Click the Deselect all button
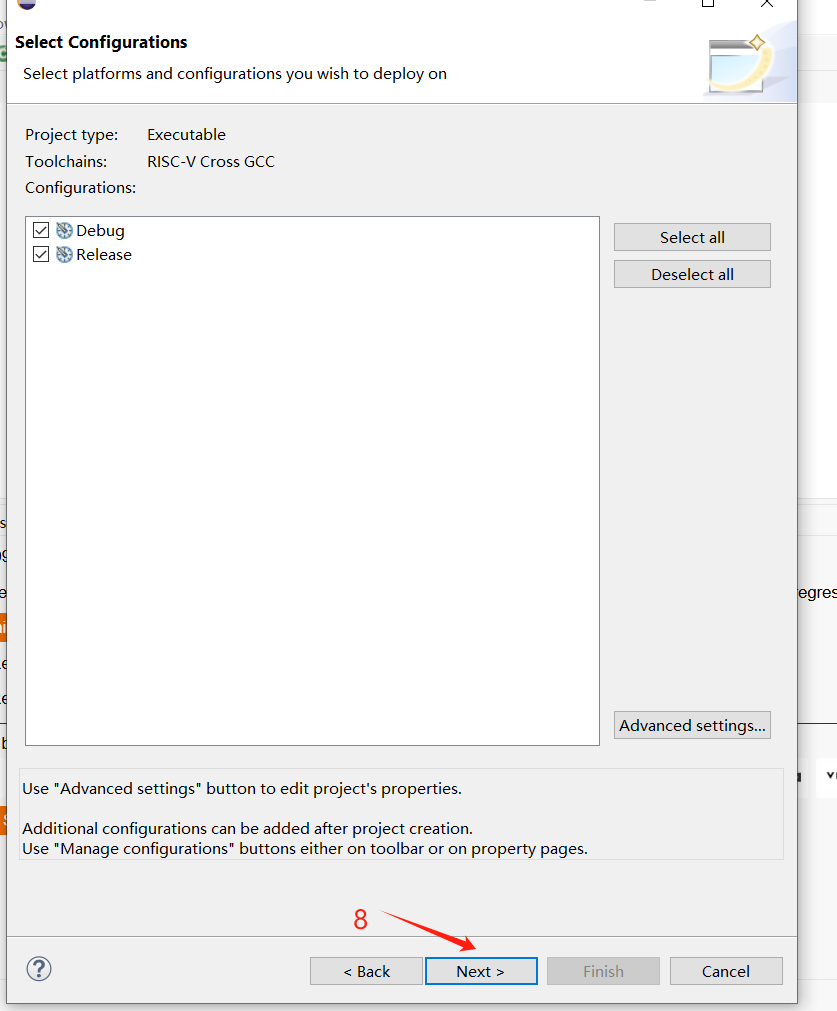 [x=692, y=274]
